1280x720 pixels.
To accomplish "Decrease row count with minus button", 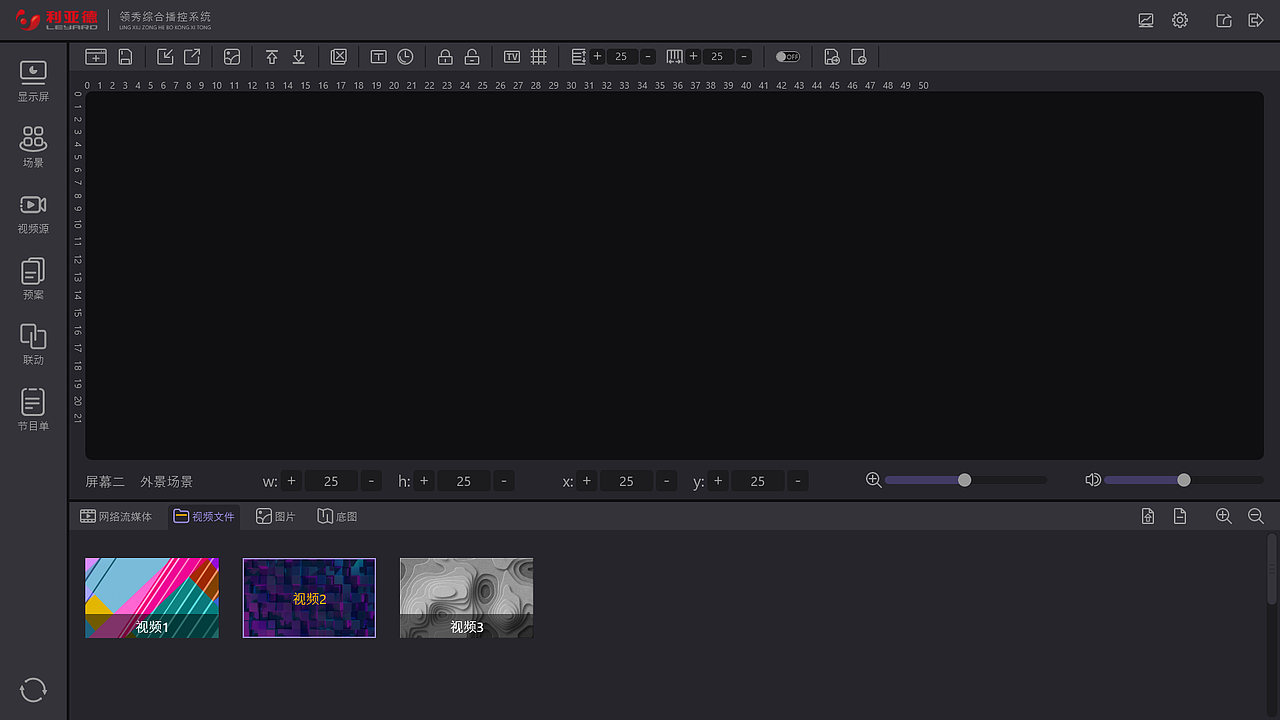I will (x=648, y=57).
